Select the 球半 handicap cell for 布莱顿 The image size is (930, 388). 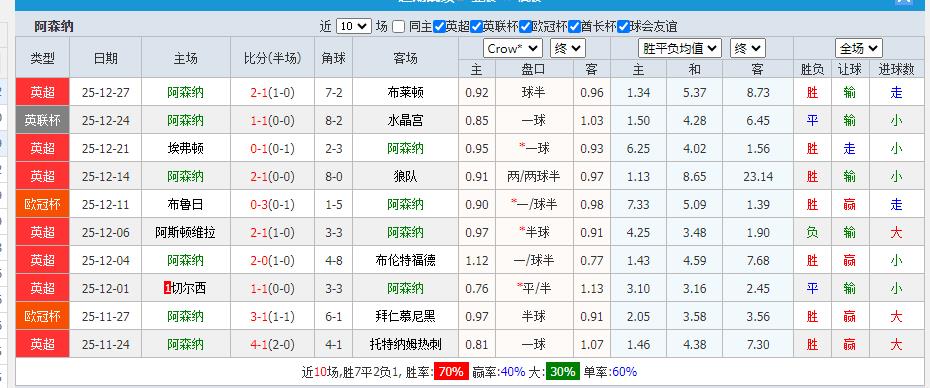click(x=534, y=93)
